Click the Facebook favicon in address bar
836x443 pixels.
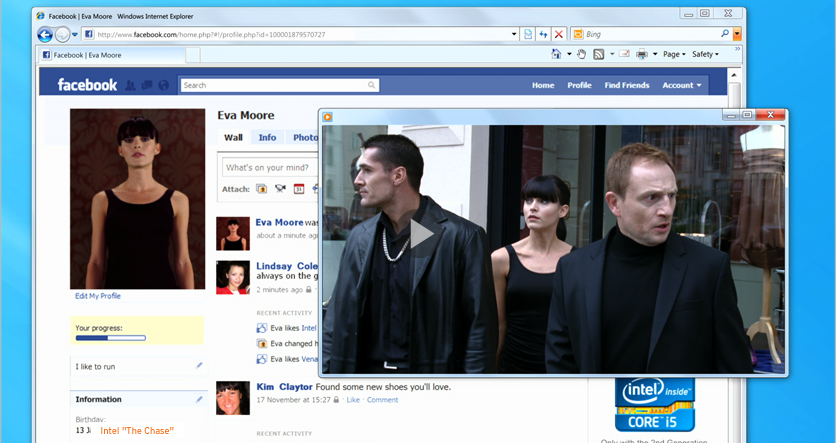pyautogui.click(x=89, y=35)
